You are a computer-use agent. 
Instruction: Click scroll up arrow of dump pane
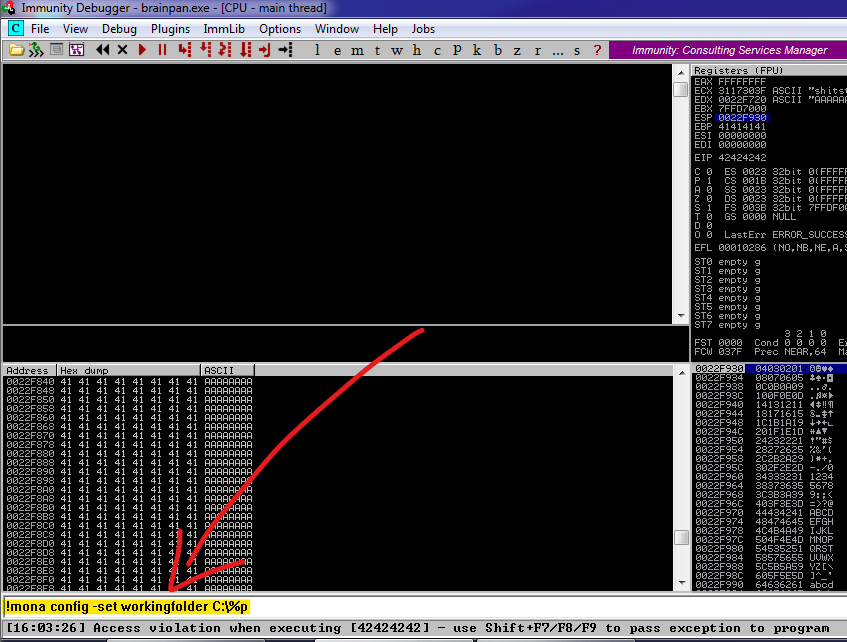click(681, 372)
